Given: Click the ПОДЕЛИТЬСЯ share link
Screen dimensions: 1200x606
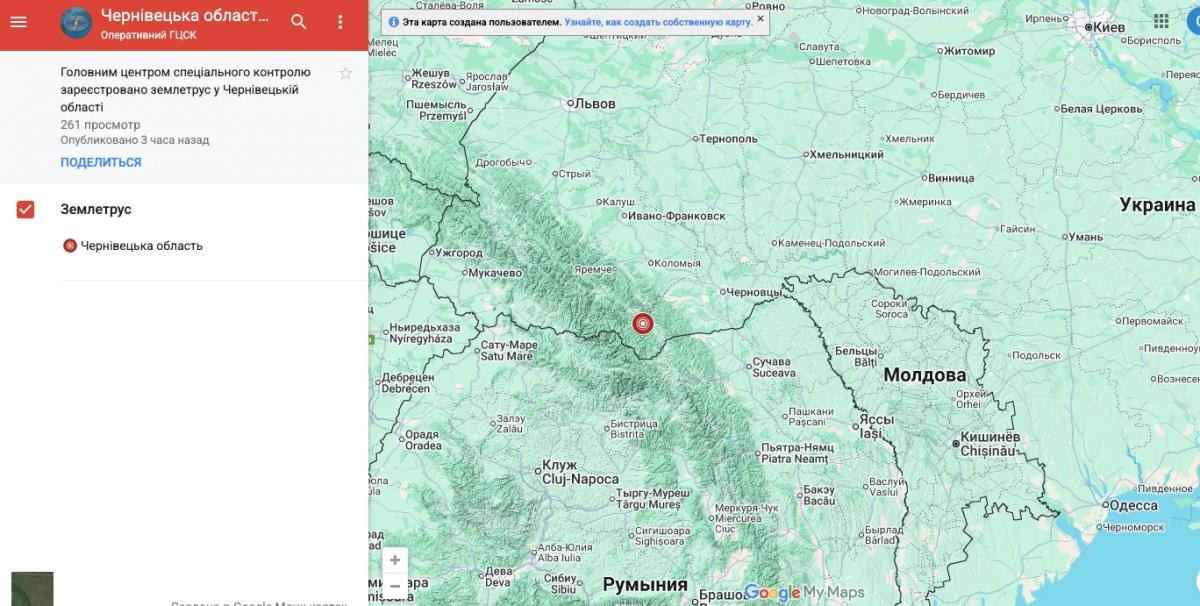Looking at the screenshot, I should (x=101, y=162).
